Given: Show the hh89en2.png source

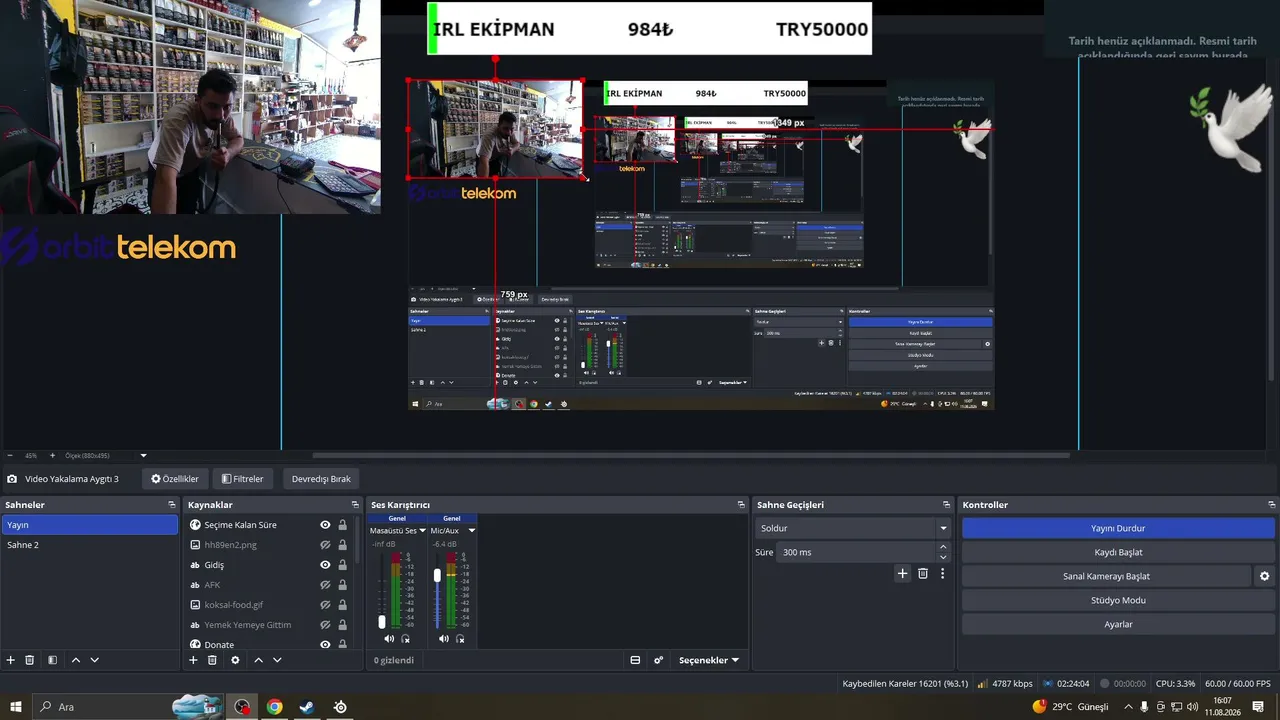Looking at the screenshot, I should click(325, 545).
